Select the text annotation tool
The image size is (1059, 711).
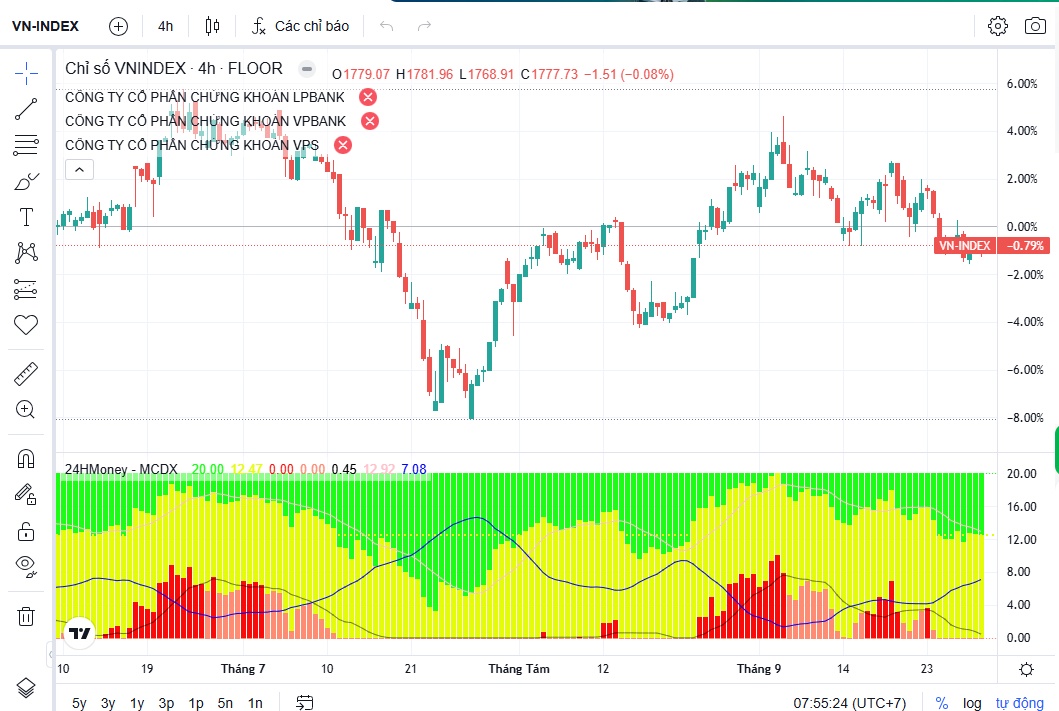[26, 217]
